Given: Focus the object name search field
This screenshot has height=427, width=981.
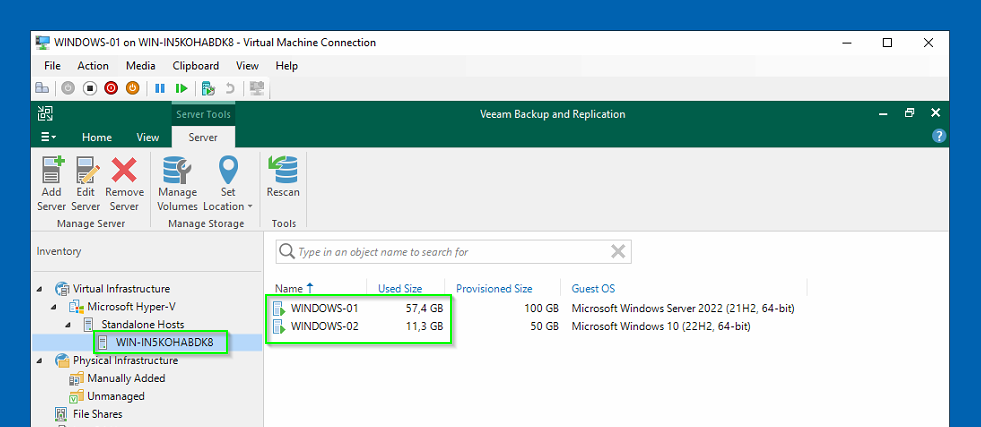Looking at the screenshot, I should pos(453,252).
